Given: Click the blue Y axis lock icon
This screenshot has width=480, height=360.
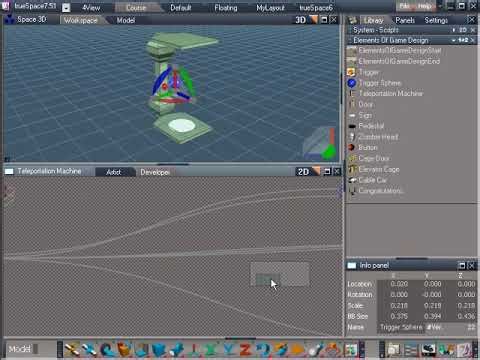Looking at the screenshot, I should tap(228, 349).
